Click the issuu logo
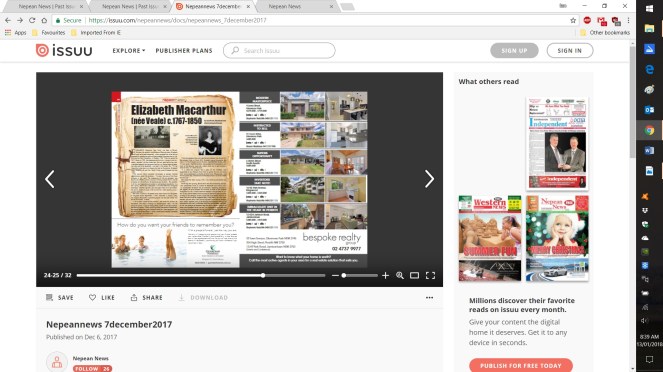 pyautogui.click(x=64, y=50)
